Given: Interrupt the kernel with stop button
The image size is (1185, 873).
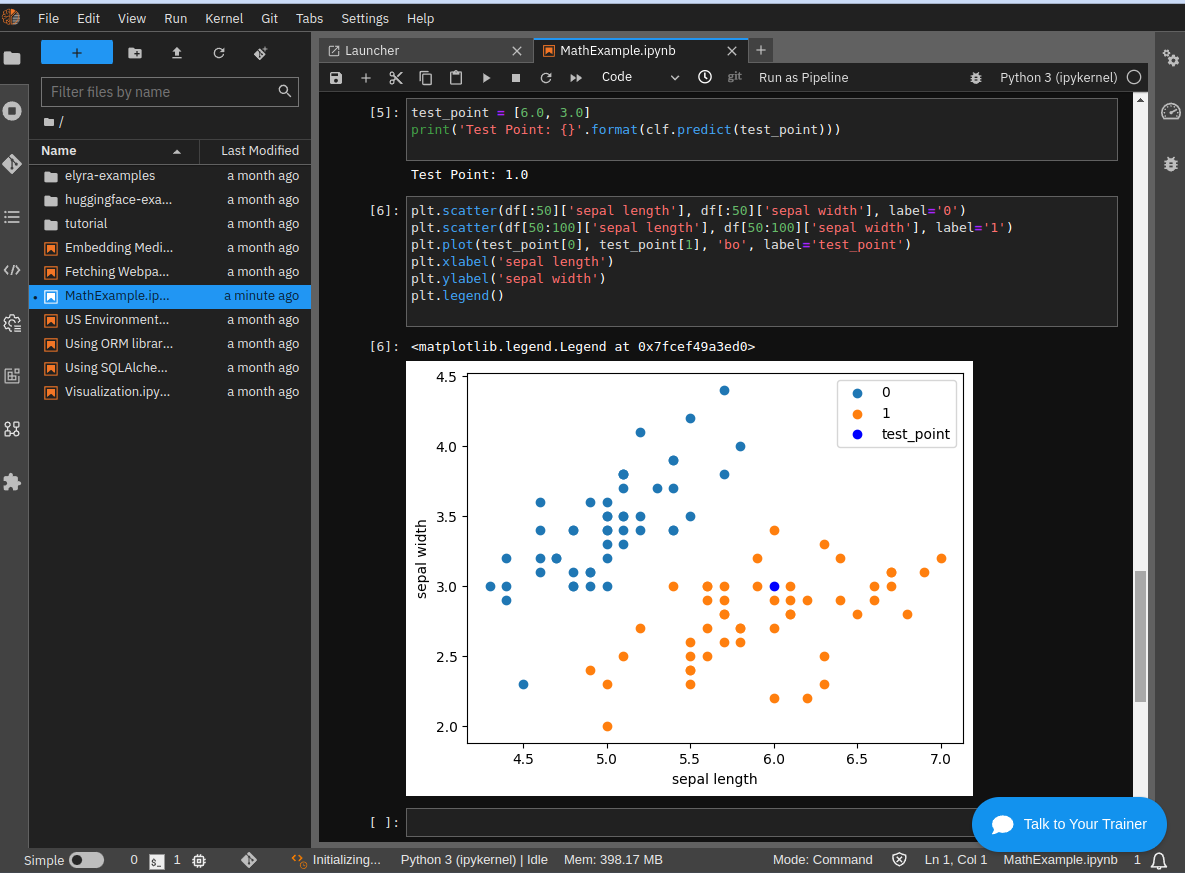Looking at the screenshot, I should point(516,78).
